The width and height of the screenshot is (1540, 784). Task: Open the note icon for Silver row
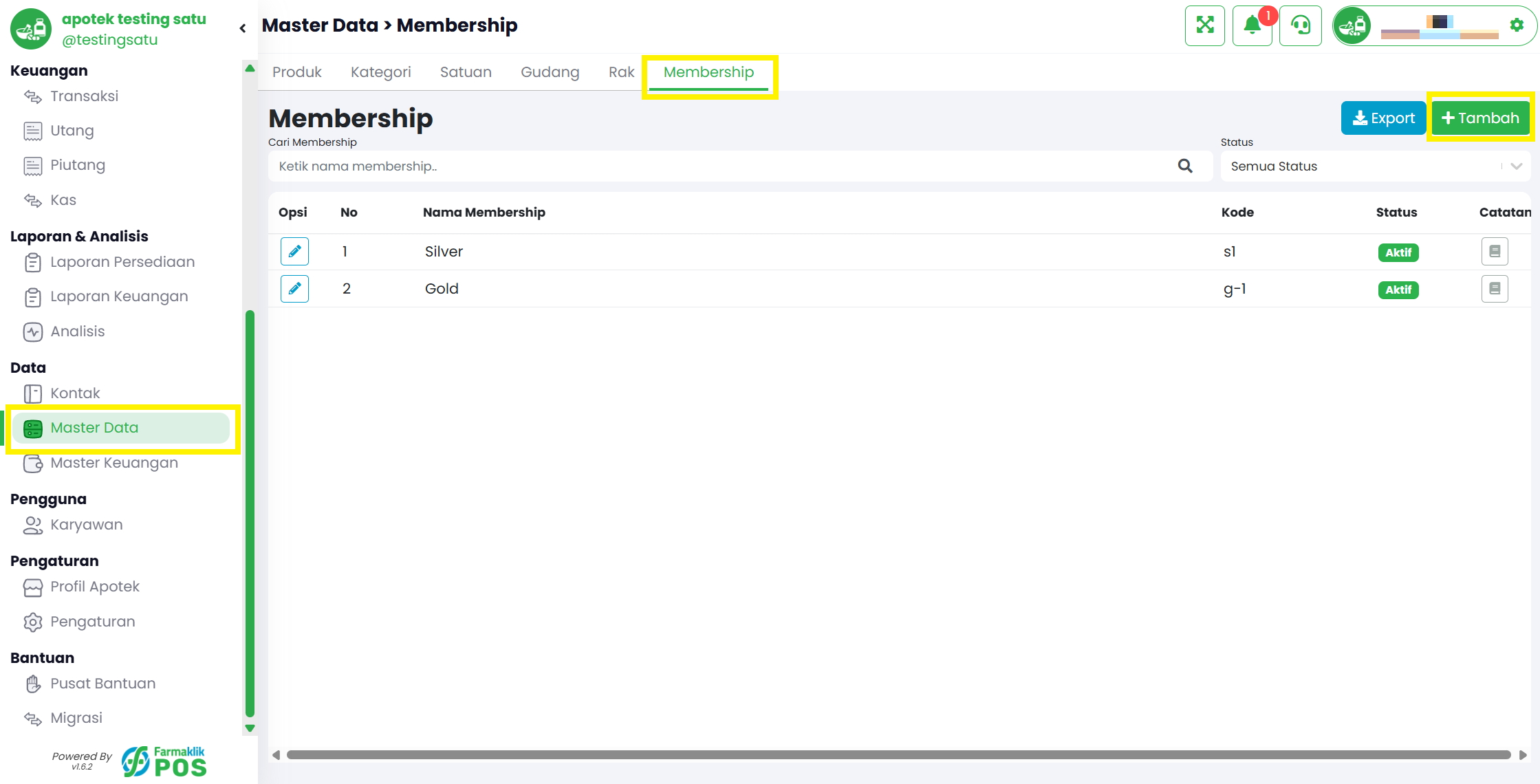1495,252
